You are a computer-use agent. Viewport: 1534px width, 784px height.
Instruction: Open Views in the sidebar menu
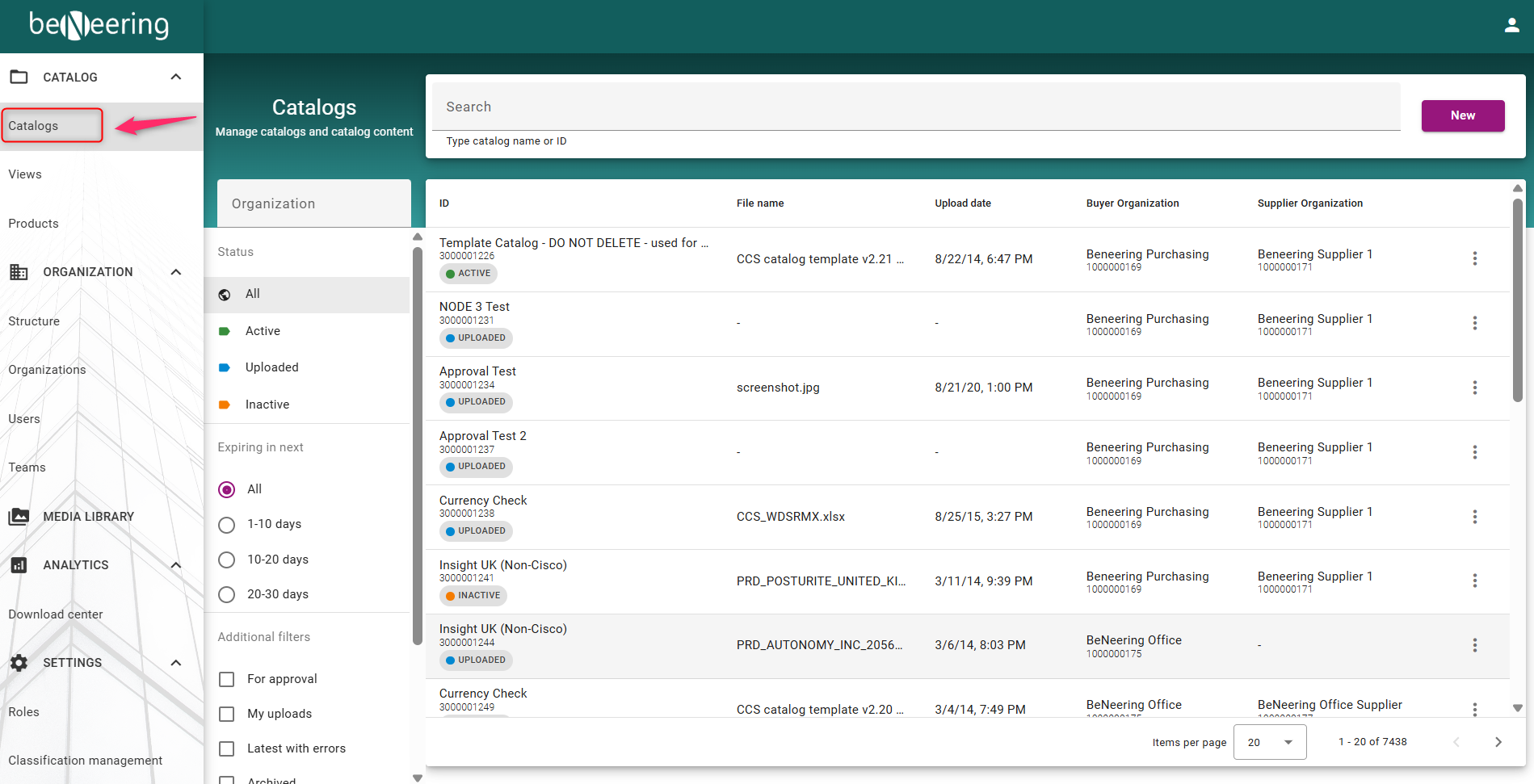click(x=25, y=174)
